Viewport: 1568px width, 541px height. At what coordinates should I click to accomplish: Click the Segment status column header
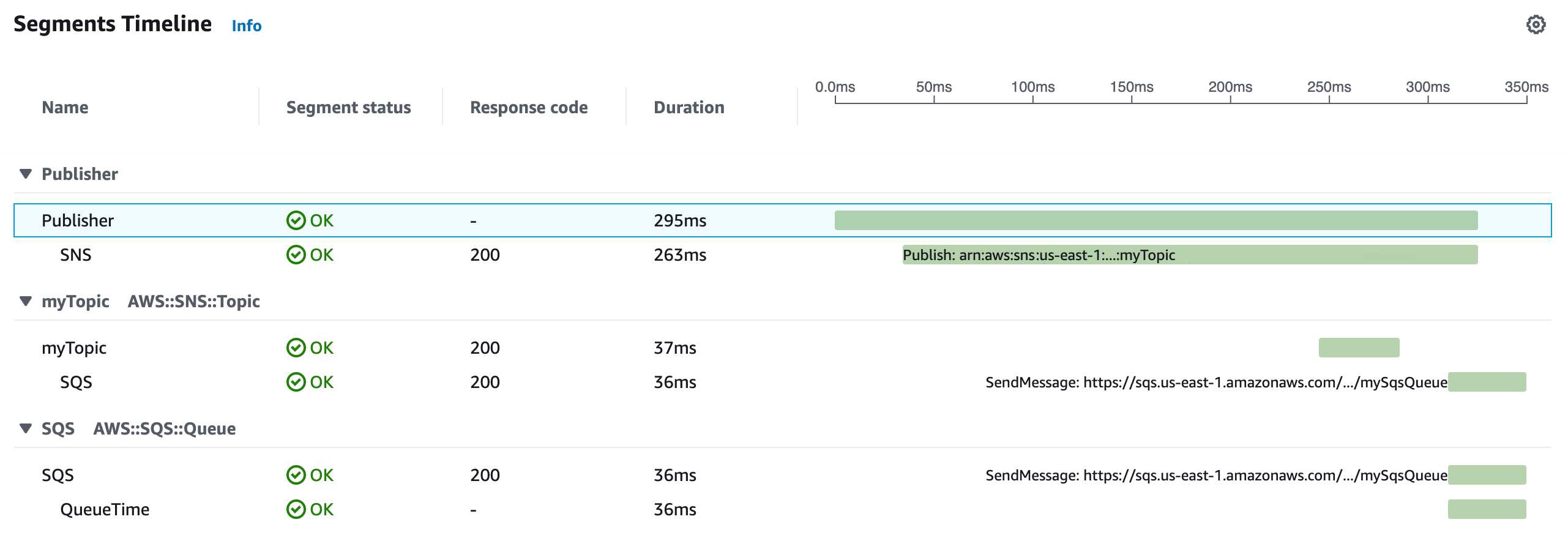click(x=348, y=108)
